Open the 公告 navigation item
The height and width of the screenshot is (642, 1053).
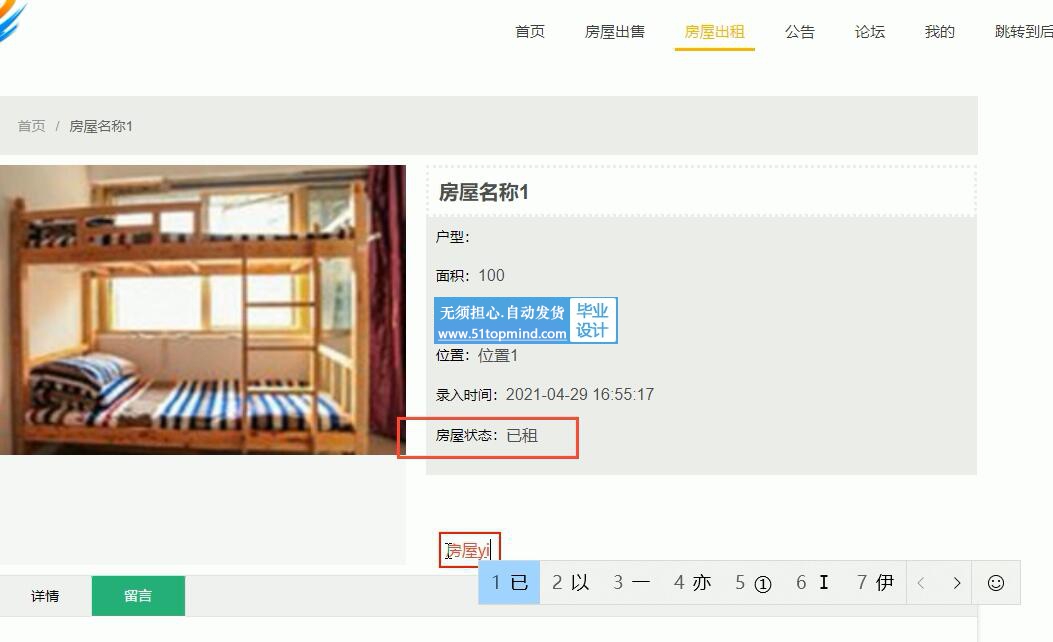[800, 32]
